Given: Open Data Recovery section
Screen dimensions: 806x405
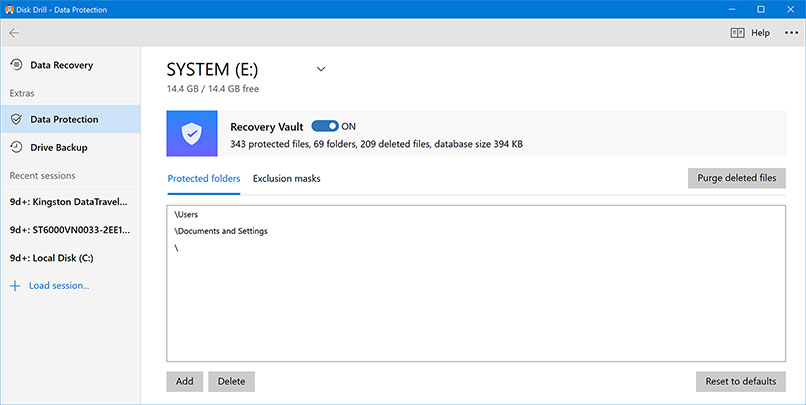Looking at the screenshot, I should click(70, 65).
